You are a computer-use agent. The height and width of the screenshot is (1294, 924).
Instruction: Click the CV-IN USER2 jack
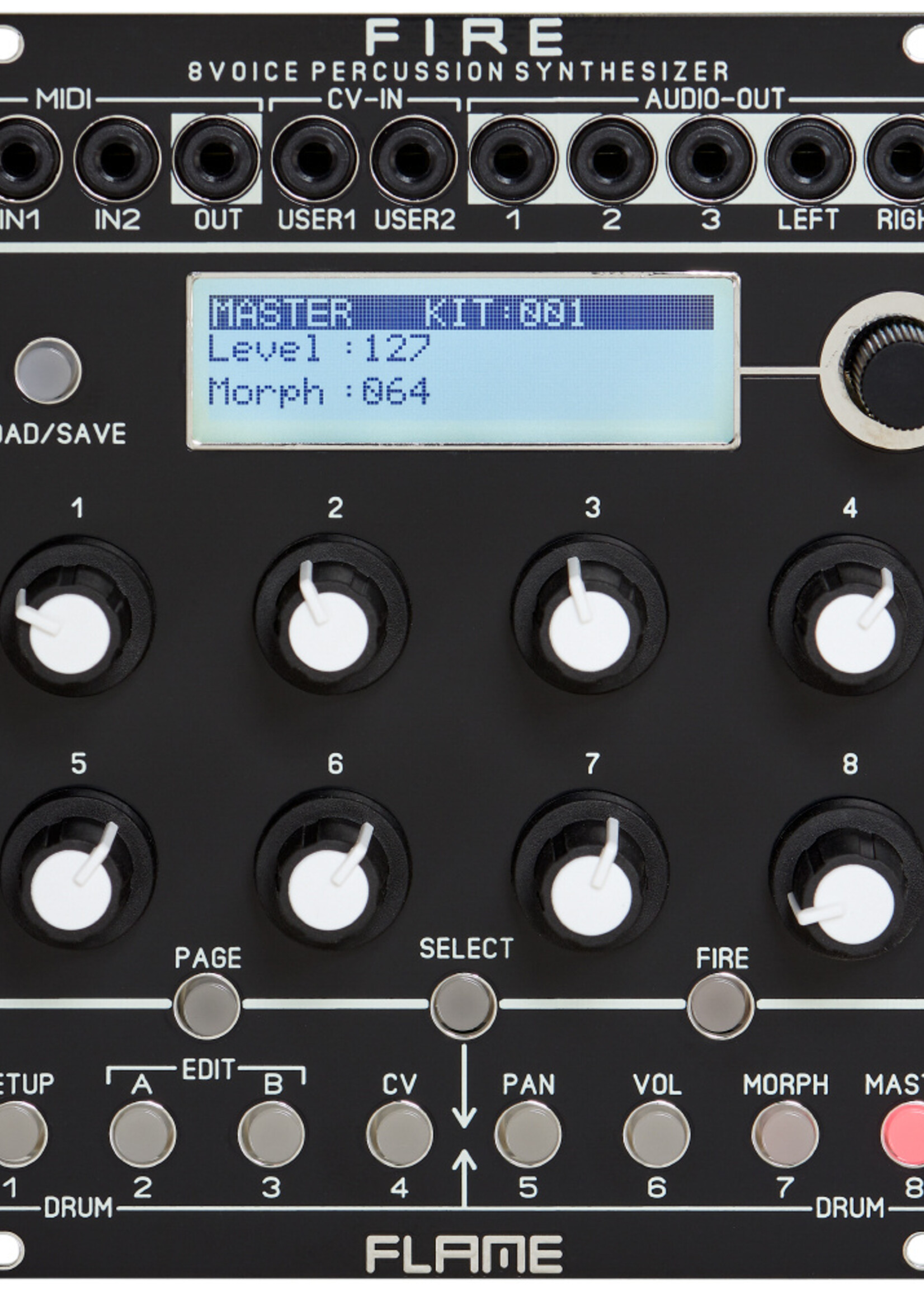pos(414,159)
